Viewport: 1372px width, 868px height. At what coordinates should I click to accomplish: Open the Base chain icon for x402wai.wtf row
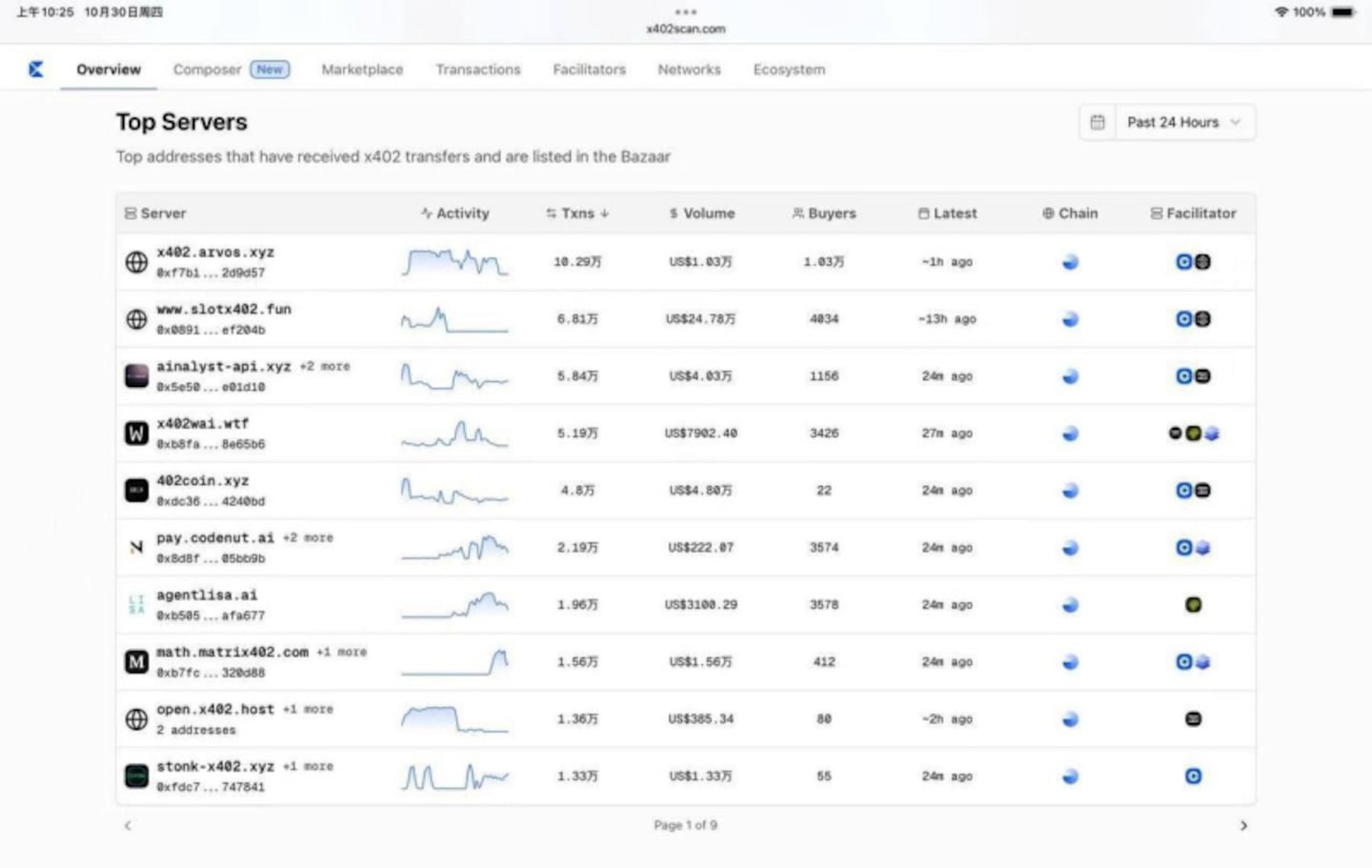click(x=1069, y=433)
